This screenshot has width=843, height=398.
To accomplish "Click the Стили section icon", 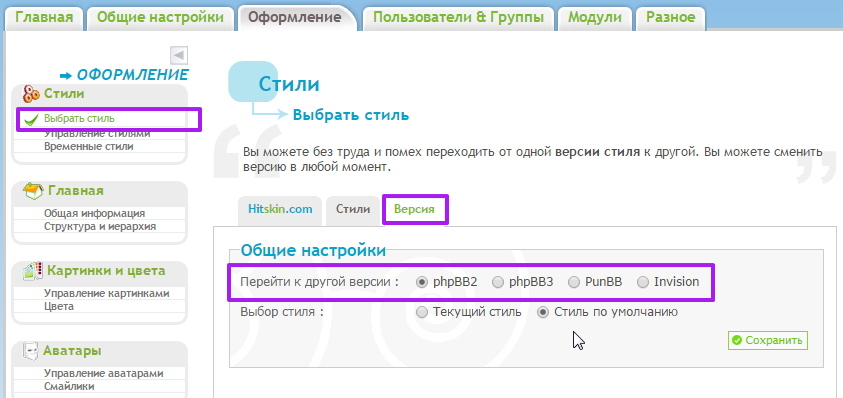I will [x=31, y=94].
